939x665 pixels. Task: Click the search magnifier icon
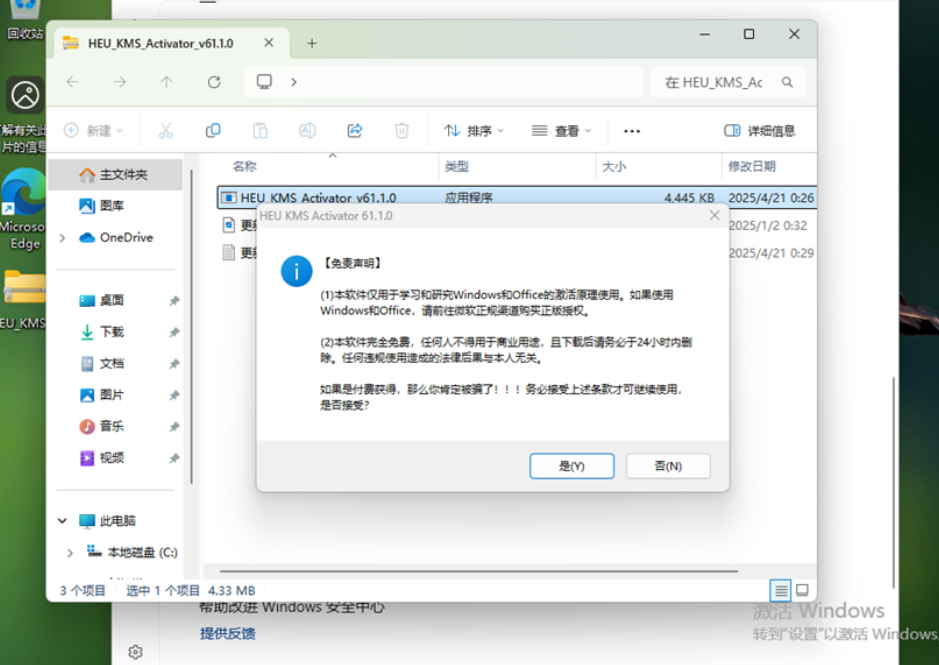pyautogui.click(x=787, y=82)
